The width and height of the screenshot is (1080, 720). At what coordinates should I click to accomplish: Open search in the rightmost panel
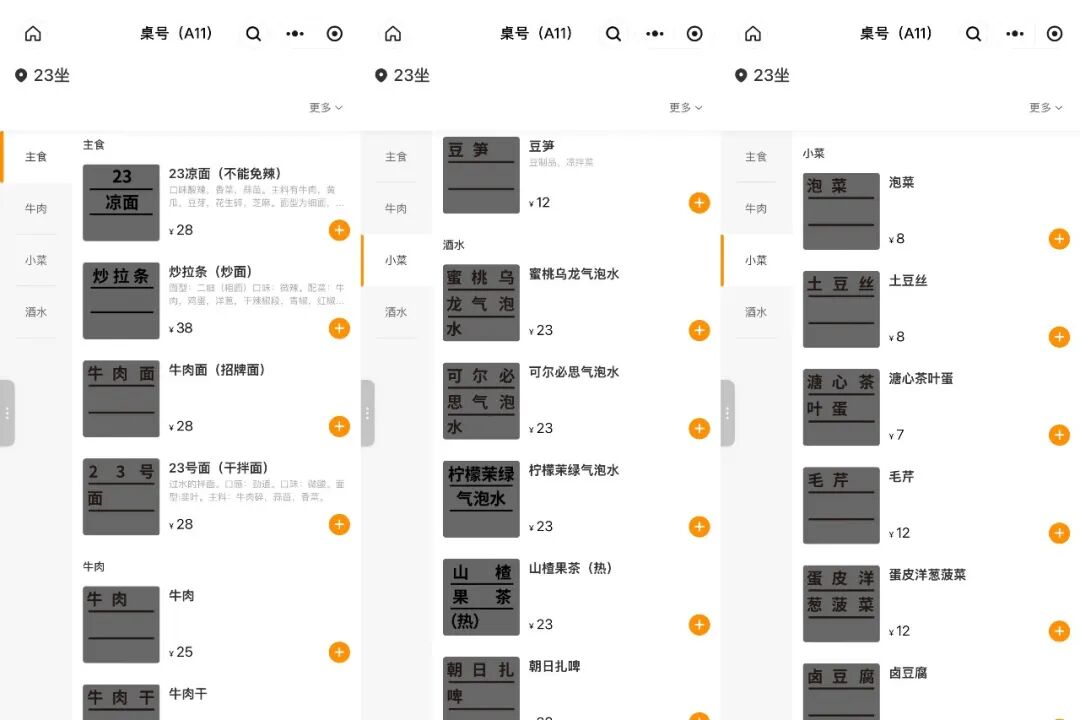click(x=973, y=33)
